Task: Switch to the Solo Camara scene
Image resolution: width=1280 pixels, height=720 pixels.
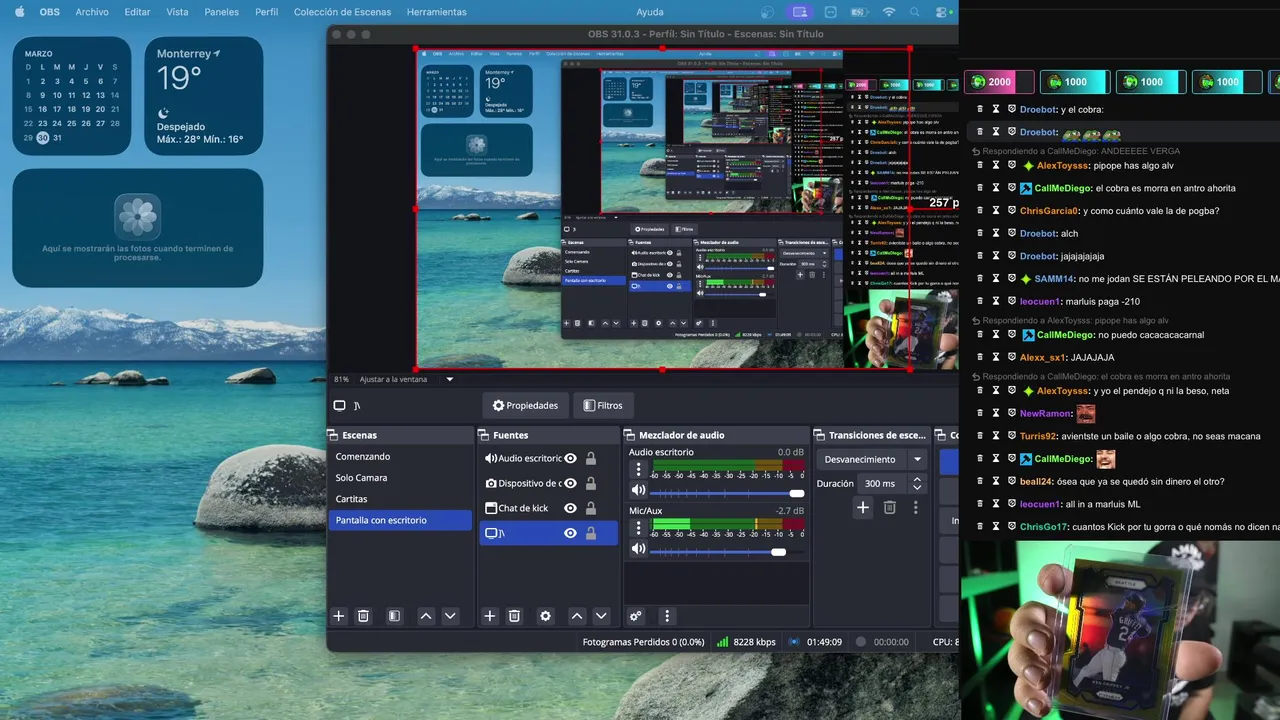Action: click(x=400, y=477)
